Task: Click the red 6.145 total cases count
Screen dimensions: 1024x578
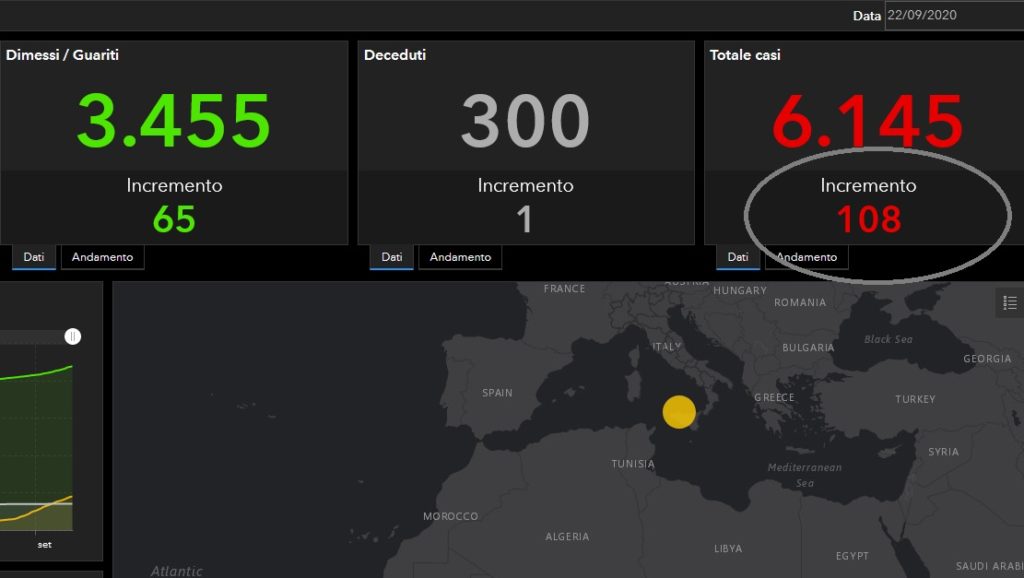Action: click(x=867, y=122)
